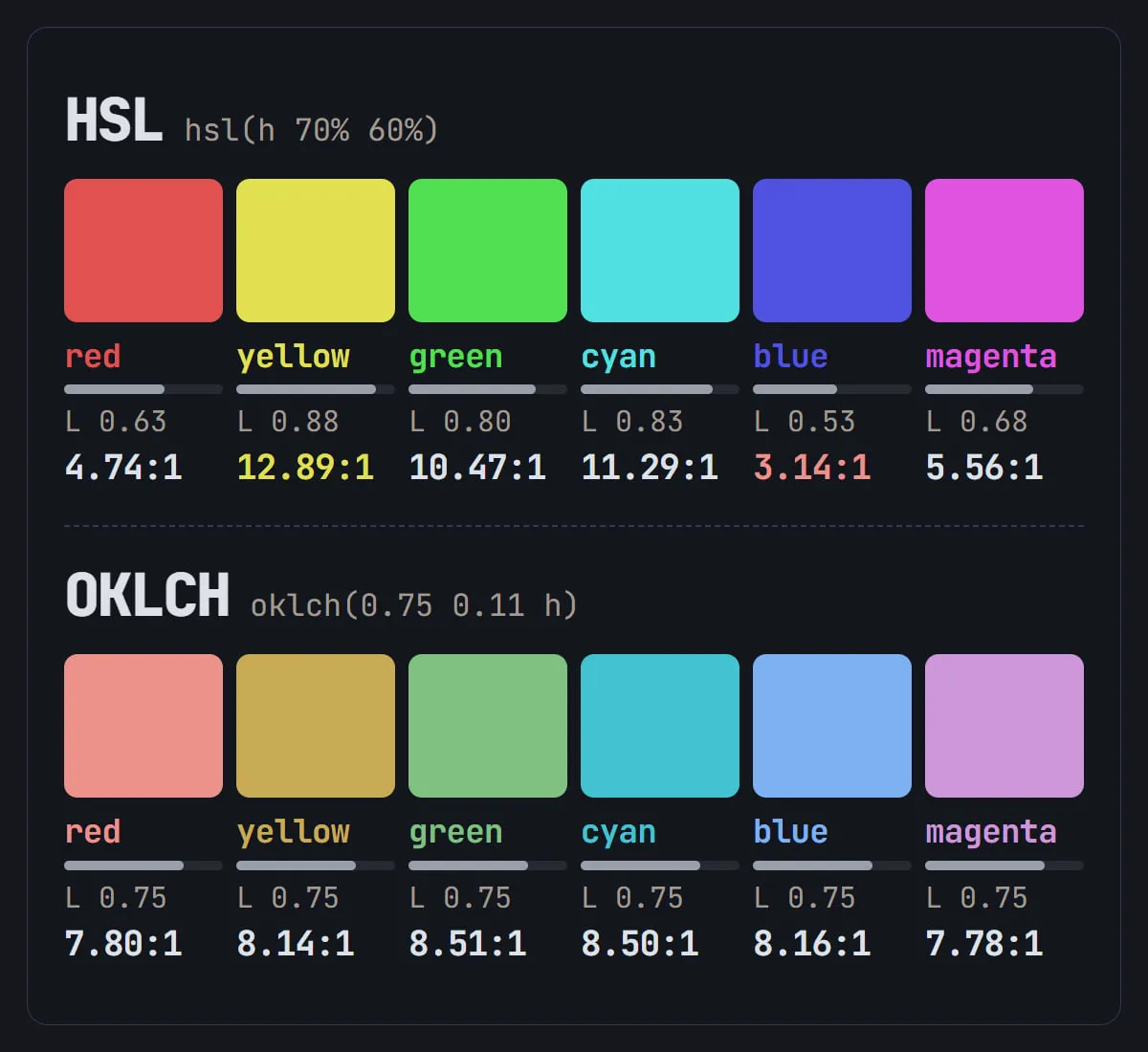Image resolution: width=1148 pixels, height=1052 pixels.
Task: Click the 8.50:1 contrast ratio
Action: coord(640,944)
